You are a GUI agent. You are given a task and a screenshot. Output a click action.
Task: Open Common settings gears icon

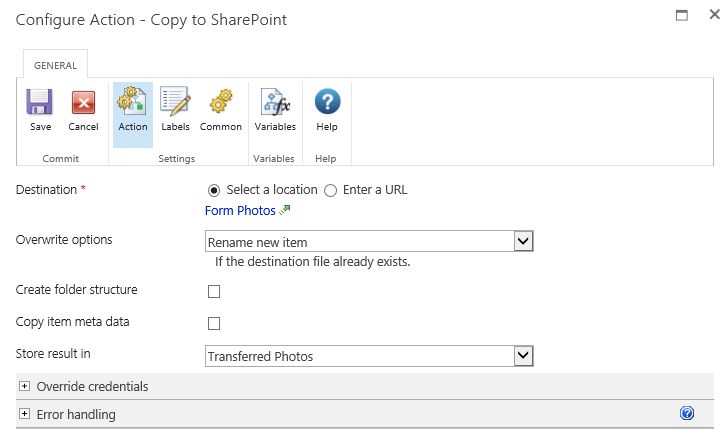point(221,101)
